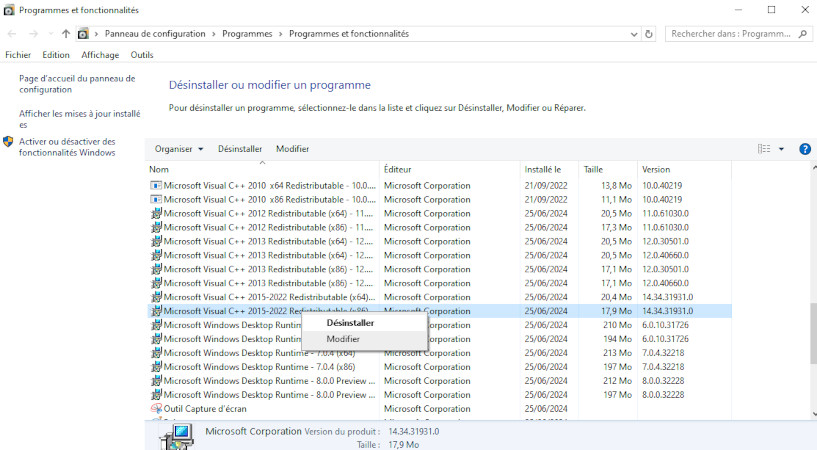Screen dimensions: 817x450
Task: Click the icon of Visual C++ 2015-2022 (x64) row
Action: coord(156,297)
